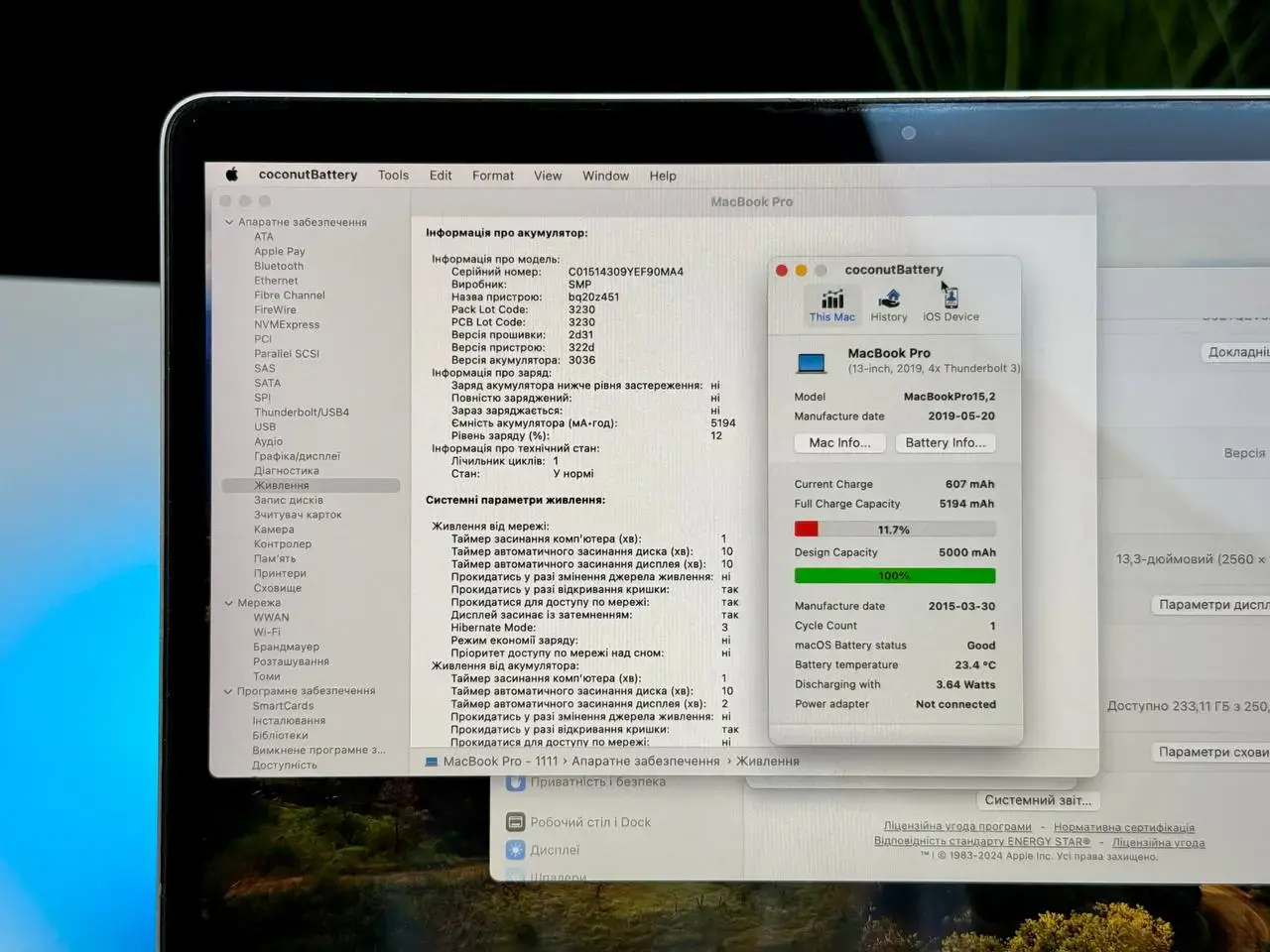Select Bluetooth in the sidebar
The height and width of the screenshot is (952, 1270).
pyautogui.click(x=279, y=266)
